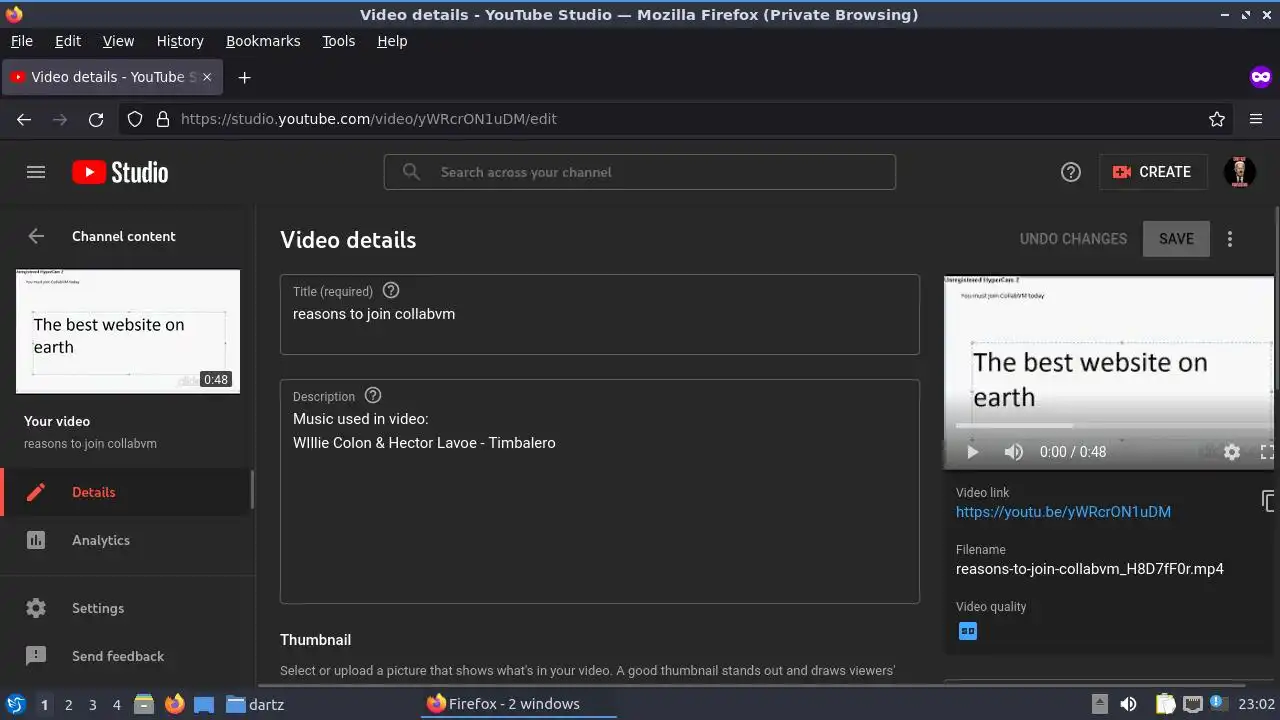Viewport: 1280px width, 720px height.
Task: Click the UNDO CHANGES button
Action: (x=1073, y=239)
